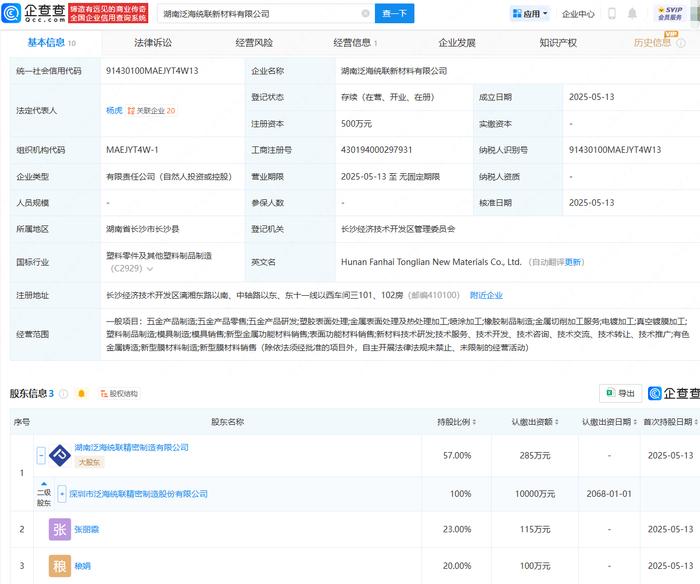
Task: Open the third shareholder name link
Action: click(83, 566)
